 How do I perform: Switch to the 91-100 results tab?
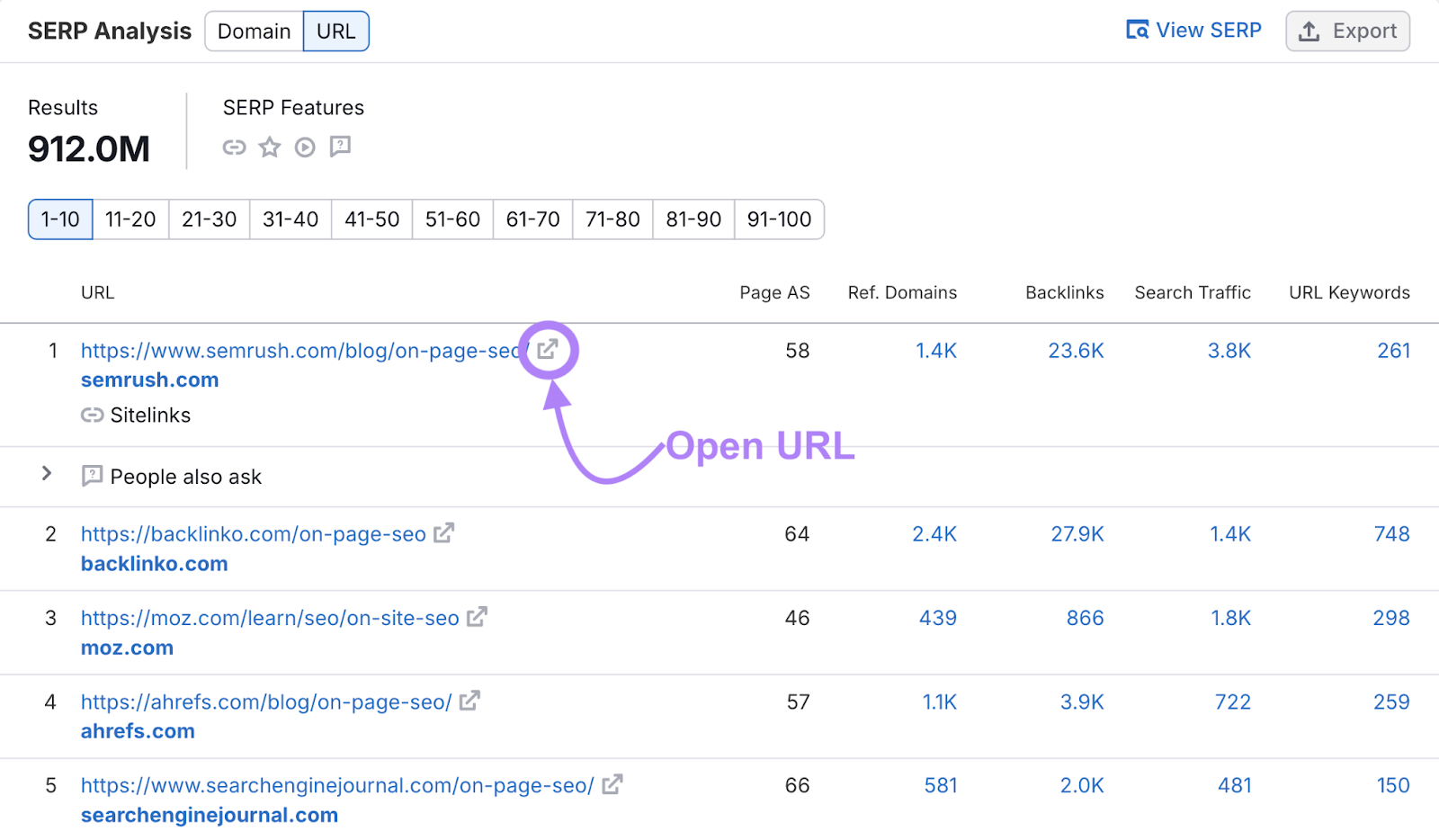pyautogui.click(x=779, y=219)
